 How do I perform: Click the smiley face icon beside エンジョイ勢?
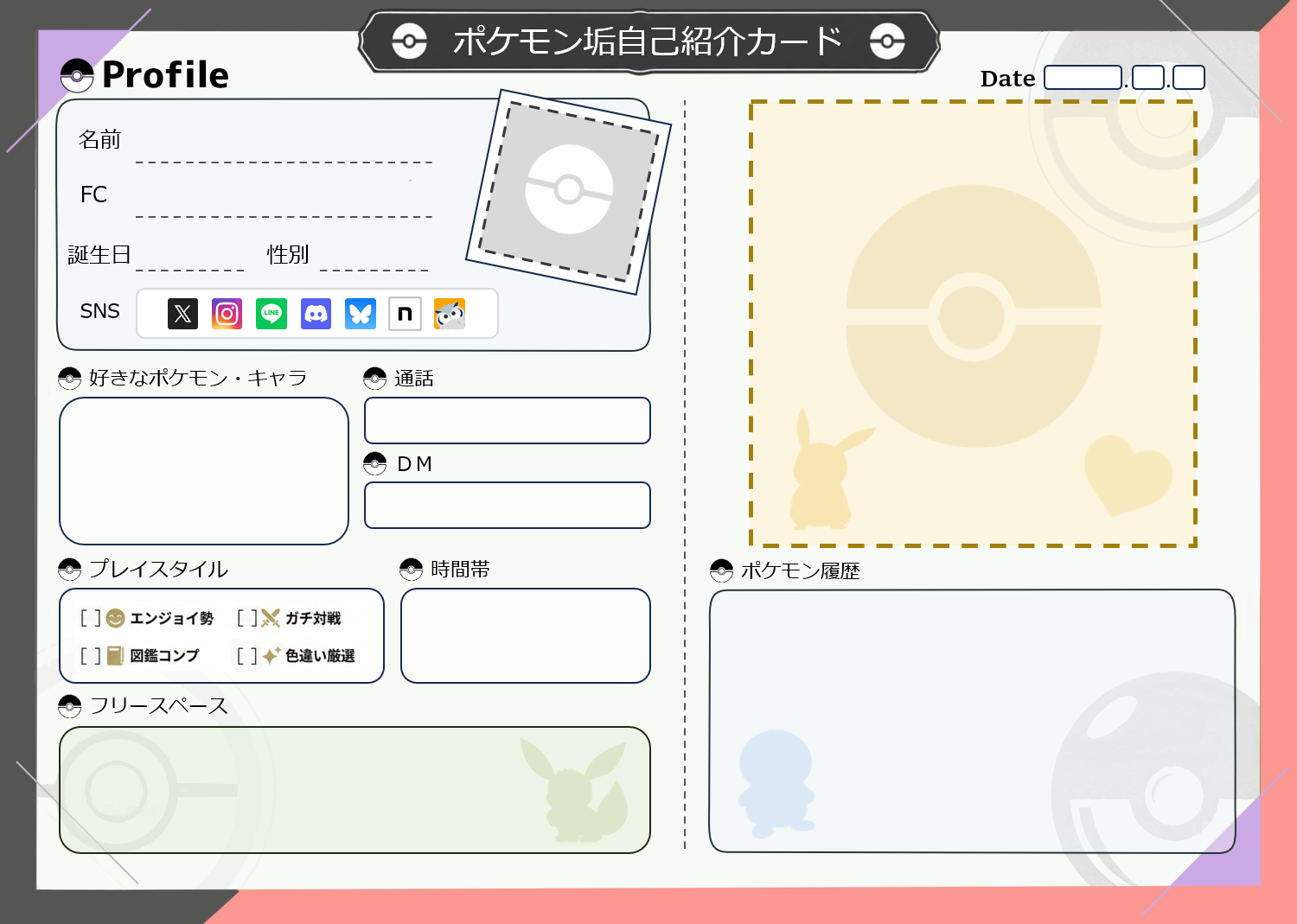click(x=115, y=618)
